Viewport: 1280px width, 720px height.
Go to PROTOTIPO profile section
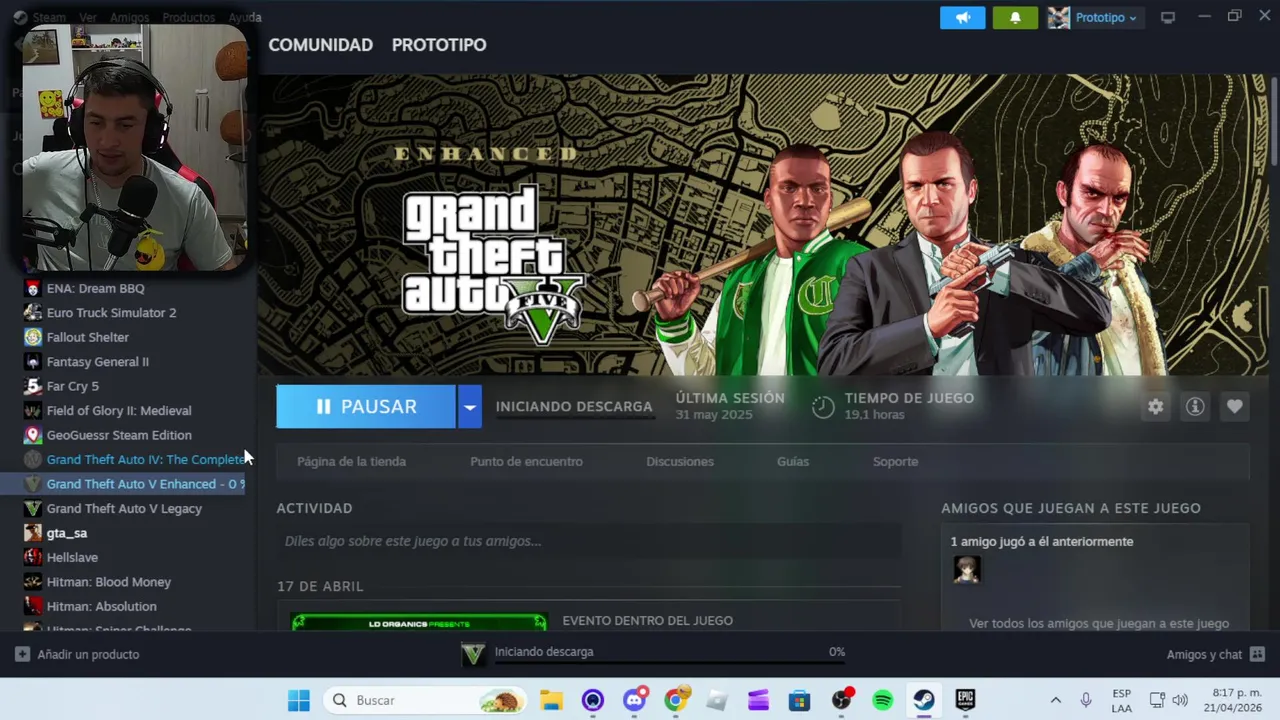click(x=439, y=45)
